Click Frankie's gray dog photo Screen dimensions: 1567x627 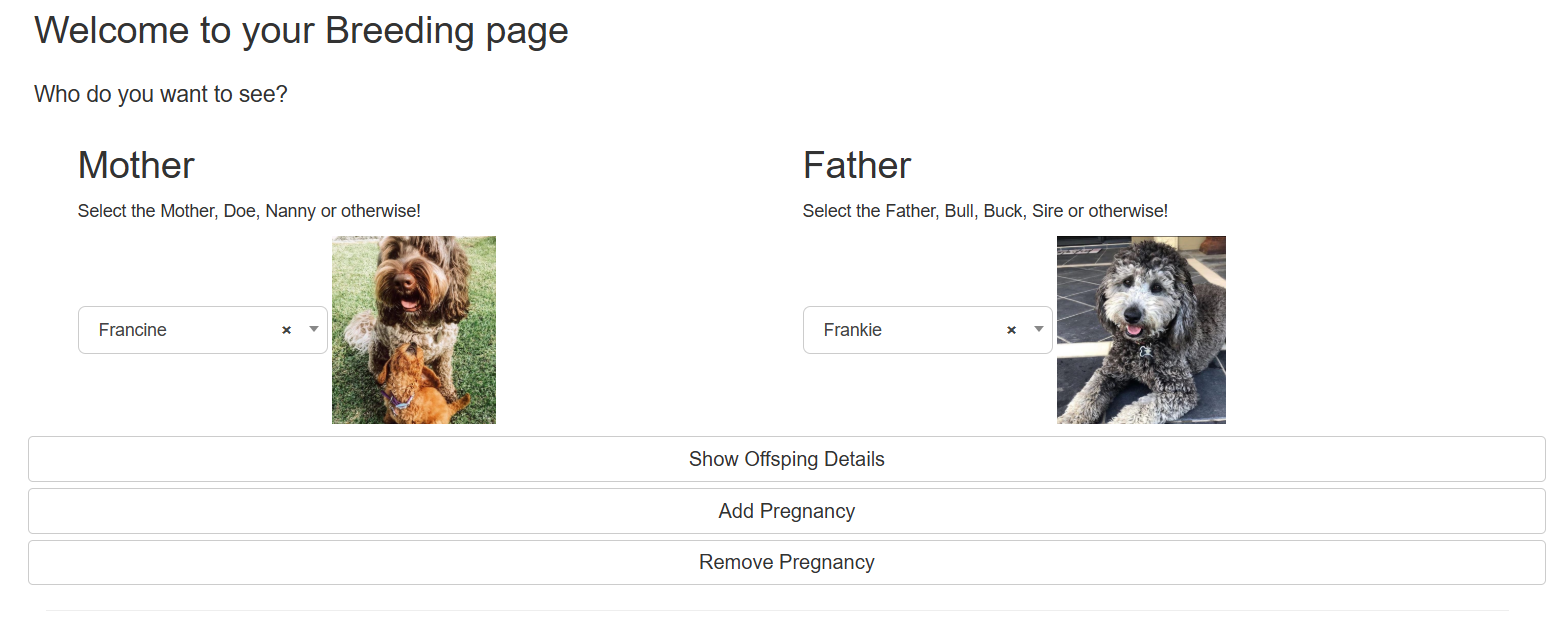tap(1141, 330)
